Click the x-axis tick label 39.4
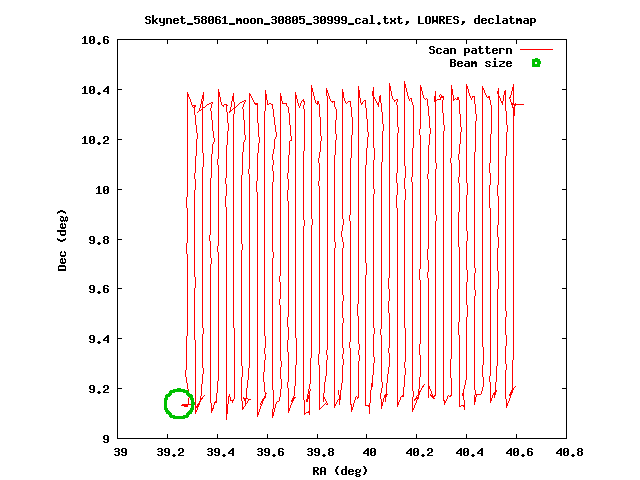The image size is (640, 480). click(x=220, y=452)
